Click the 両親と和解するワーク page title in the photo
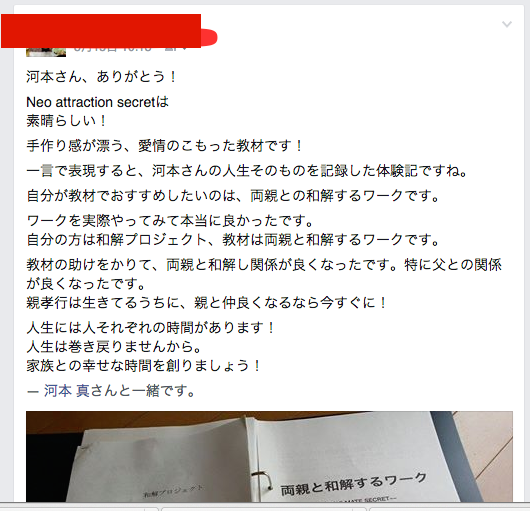530x511 pixels. coord(353,484)
